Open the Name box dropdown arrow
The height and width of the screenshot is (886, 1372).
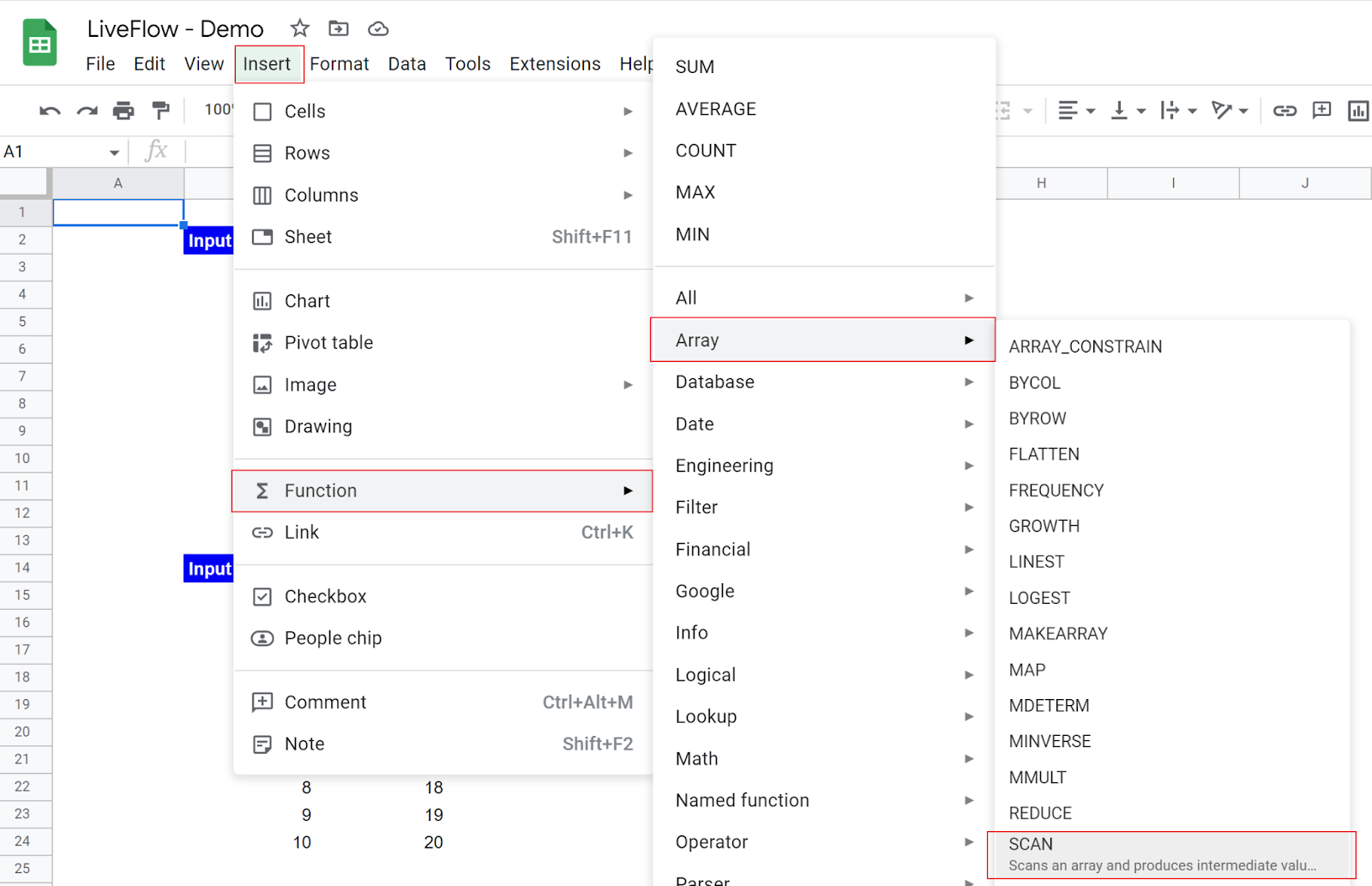coord(114,153)
